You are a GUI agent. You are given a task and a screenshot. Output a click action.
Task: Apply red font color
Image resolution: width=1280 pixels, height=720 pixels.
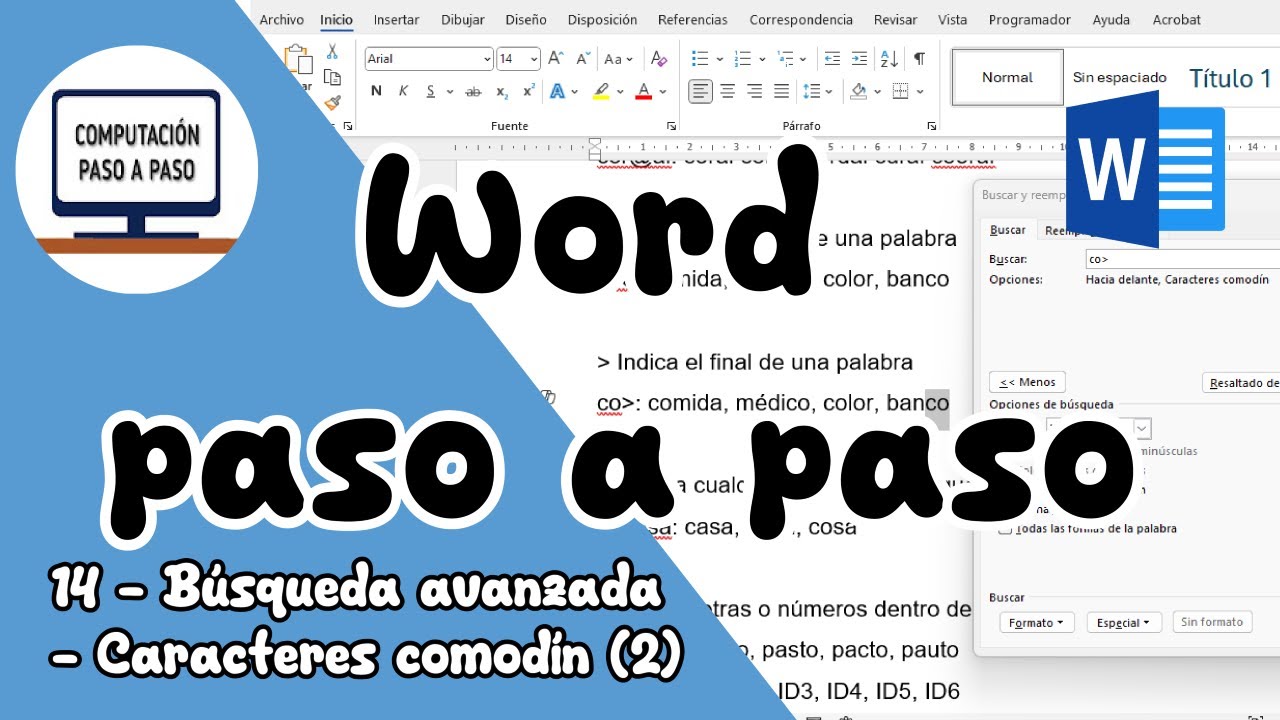tap(643, 91)
